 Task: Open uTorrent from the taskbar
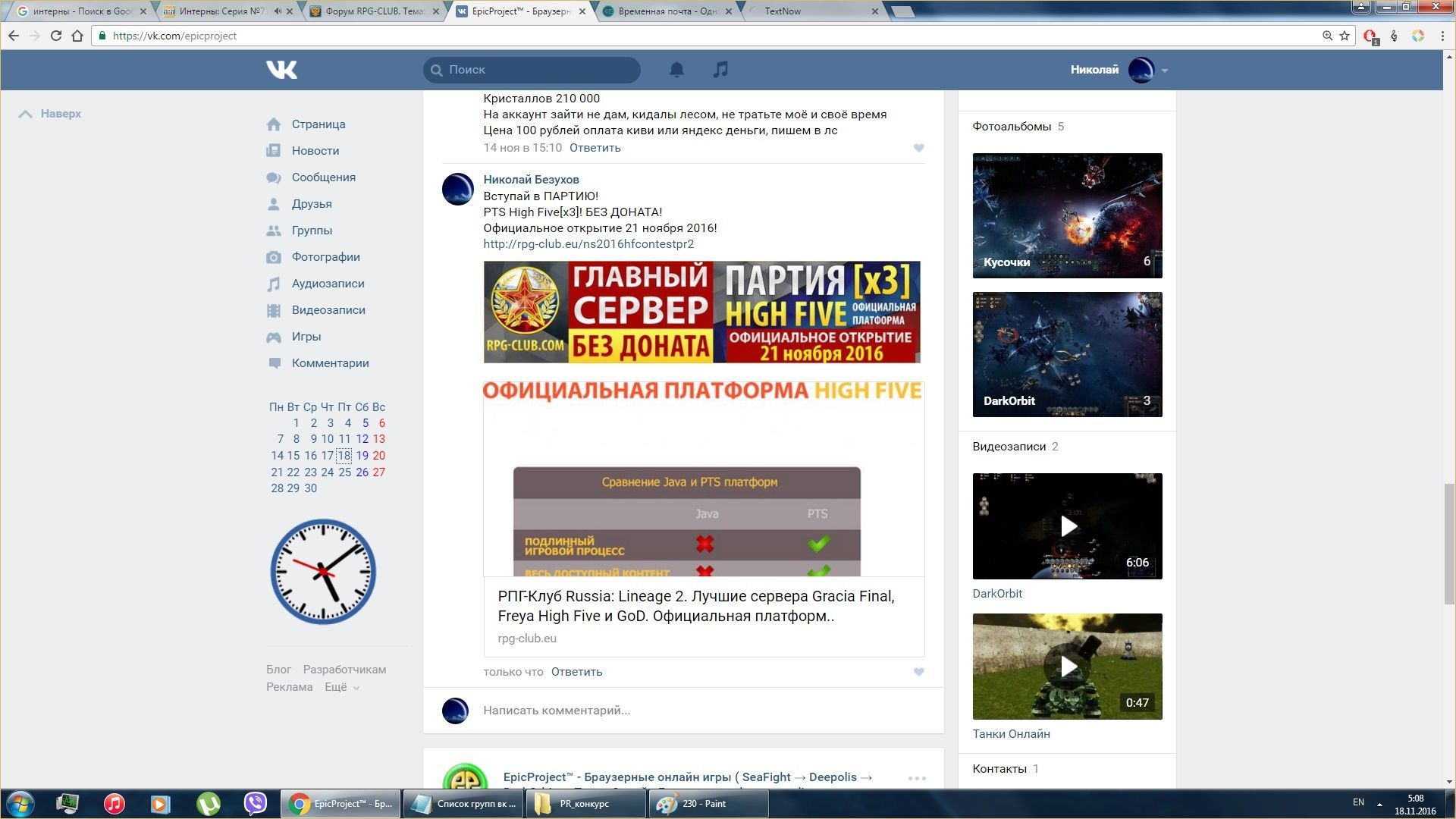pyautogui.click(x=208, y=804)
